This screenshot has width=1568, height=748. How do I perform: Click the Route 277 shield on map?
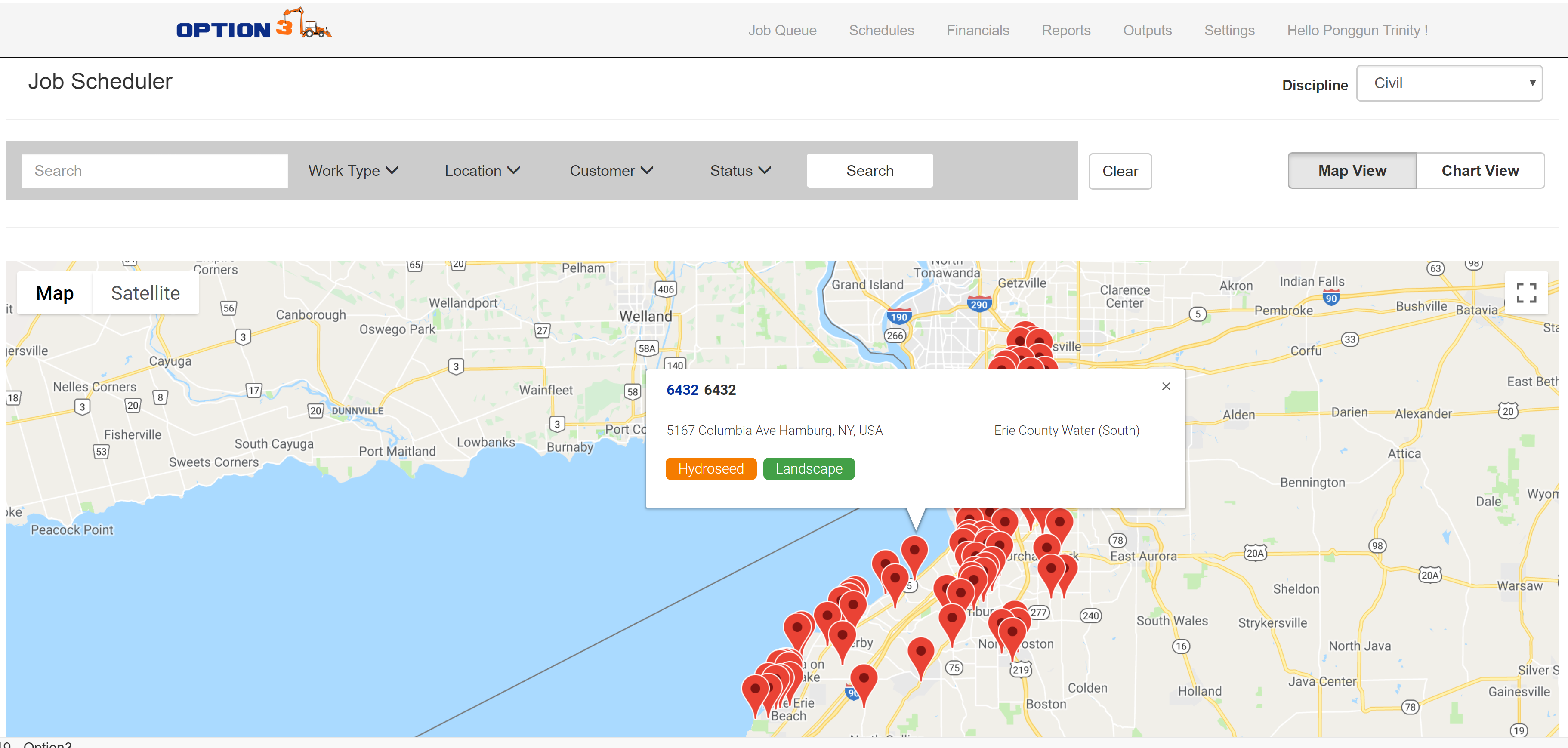coord(1039,612)
